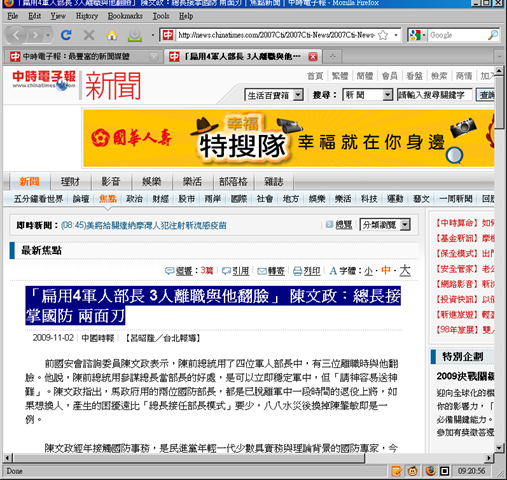Screen dimensions: 507x480
Task: Click the Stop loading X icon
Action: tap(89, 35)
